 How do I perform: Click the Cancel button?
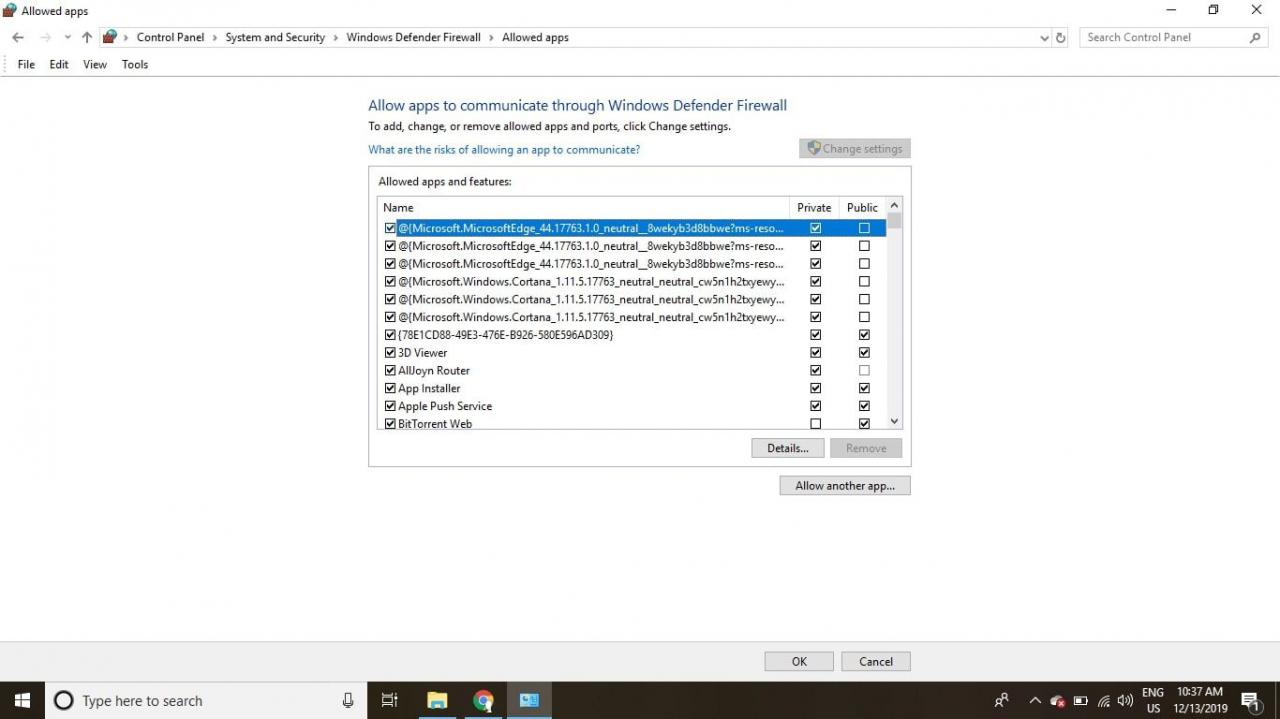[876, 661]
